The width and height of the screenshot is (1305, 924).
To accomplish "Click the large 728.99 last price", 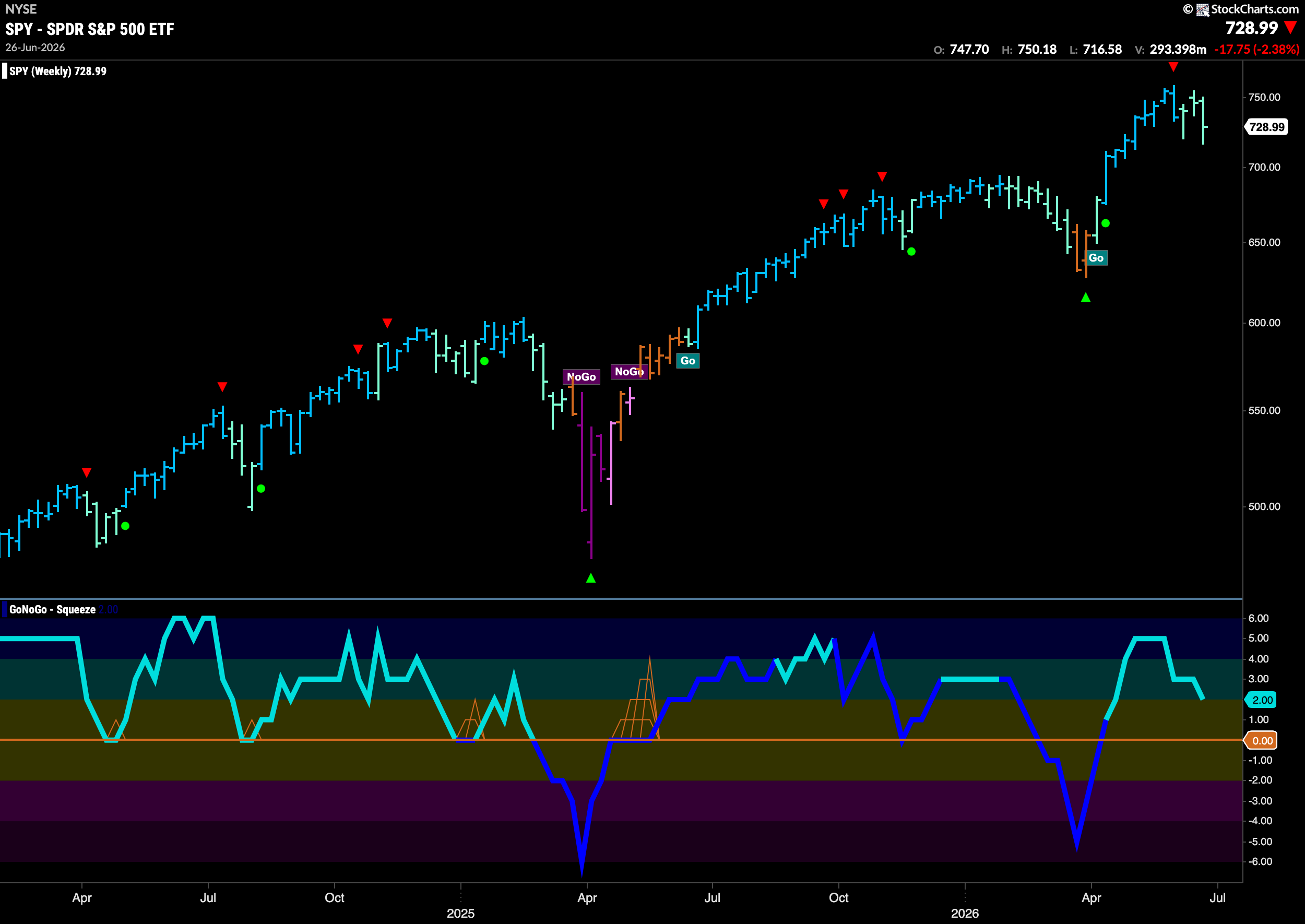I will (x=1252, y=28).
